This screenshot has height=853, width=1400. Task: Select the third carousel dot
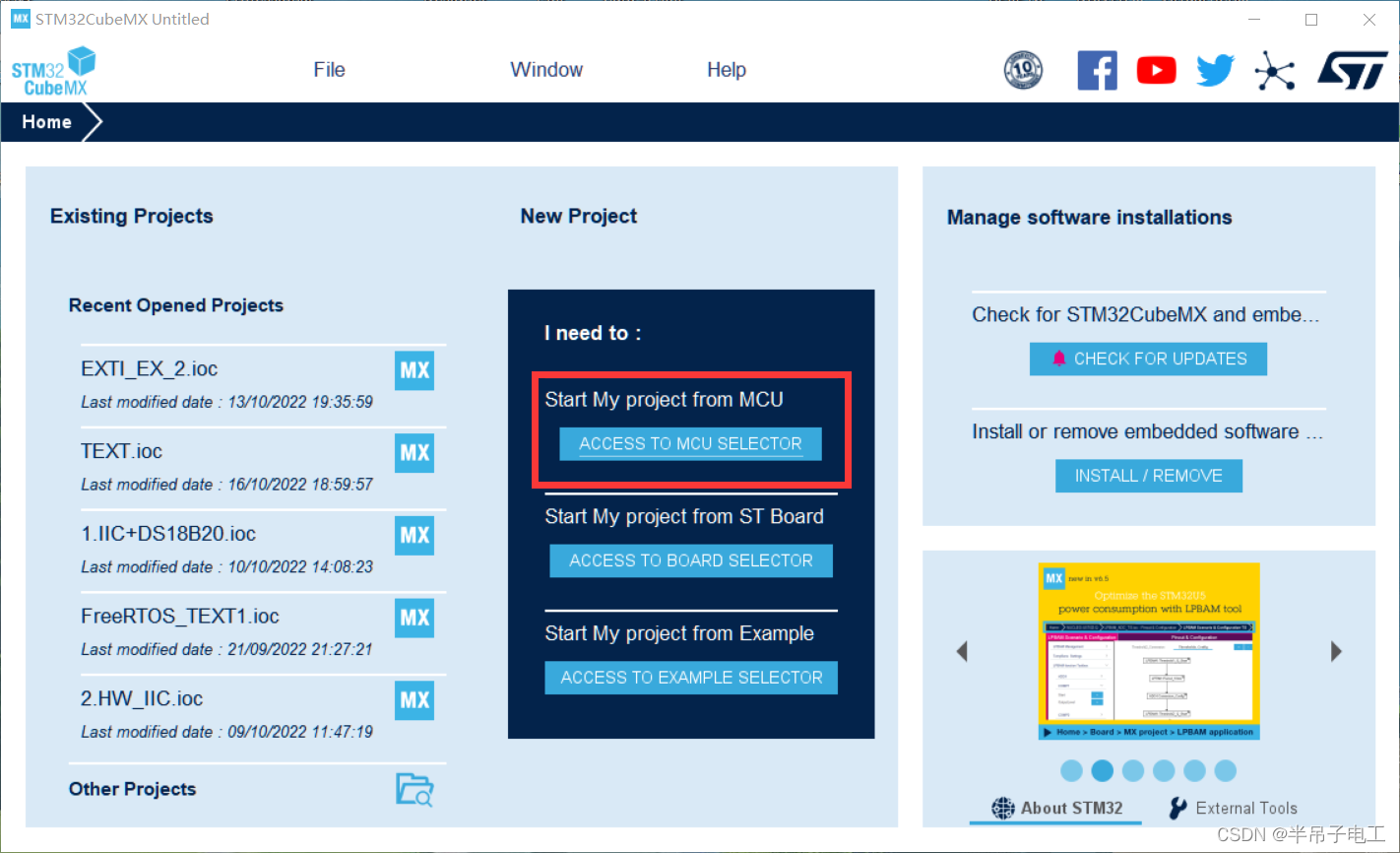(1133, 770)
